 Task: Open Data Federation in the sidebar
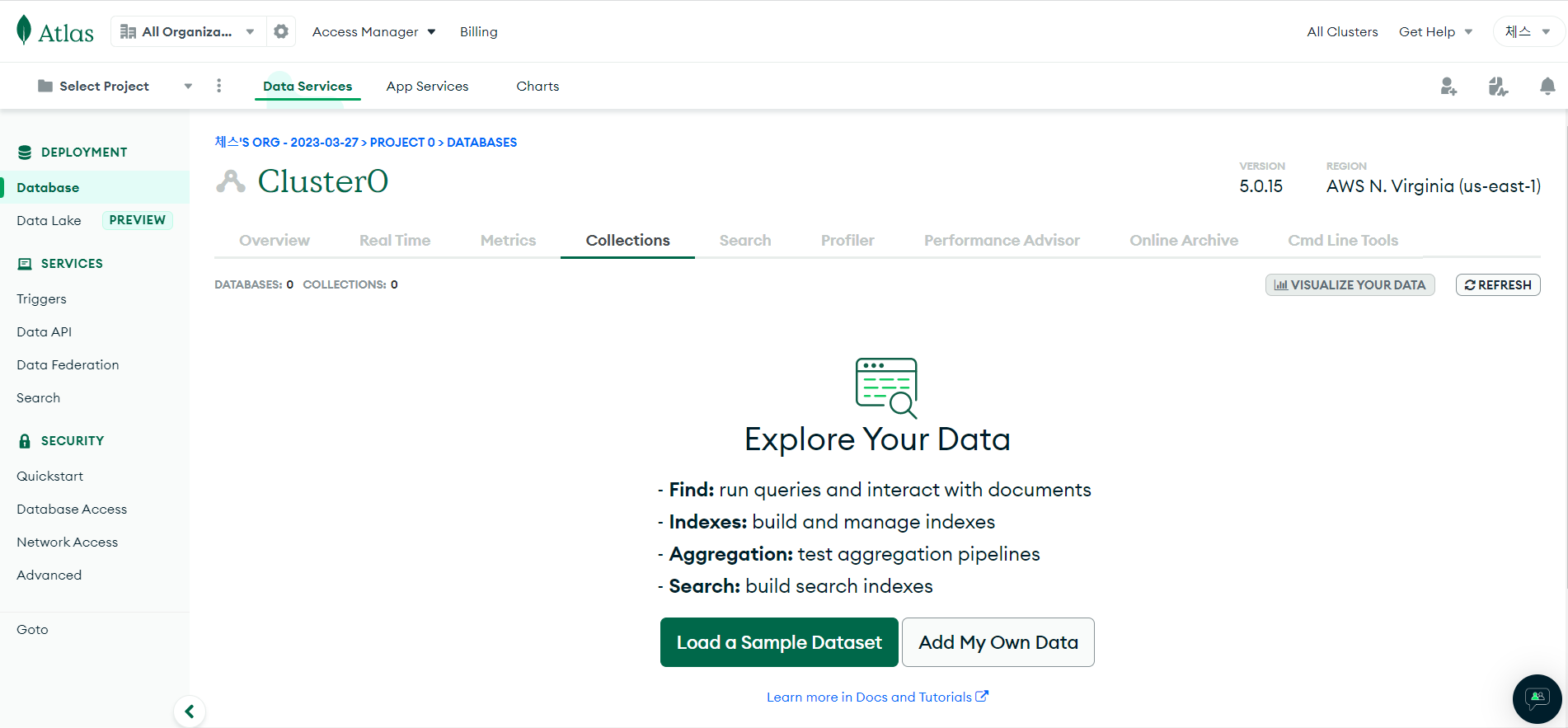point(68,364)
